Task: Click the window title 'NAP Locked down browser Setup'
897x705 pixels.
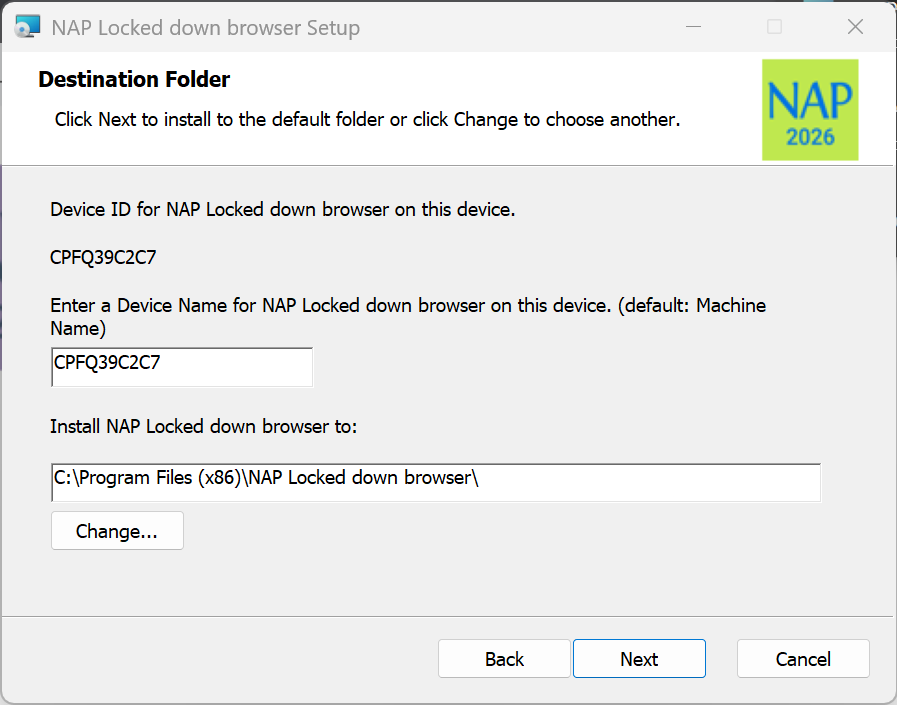Action: click(205, 28)
